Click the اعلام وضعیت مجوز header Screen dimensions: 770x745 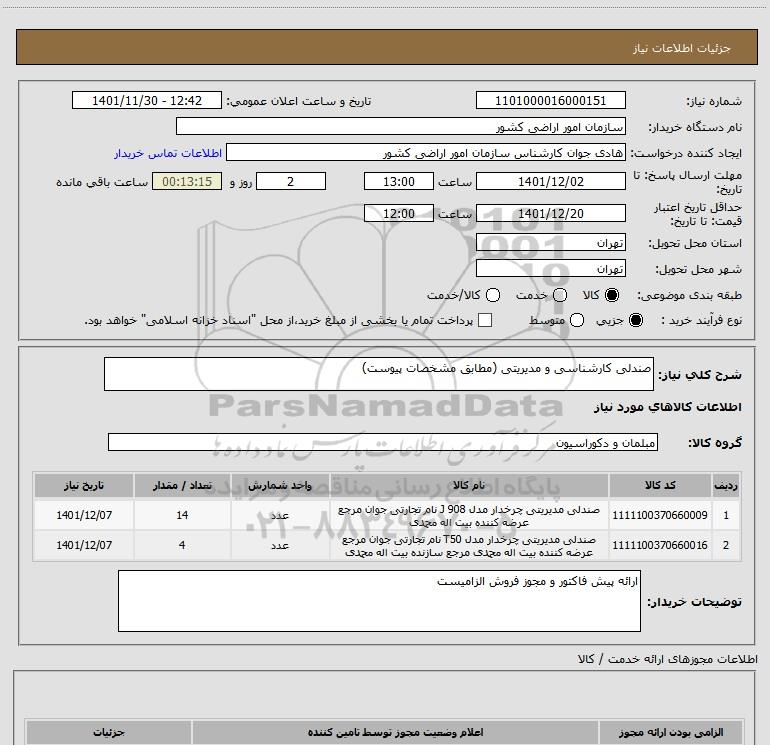pos(395,732)
